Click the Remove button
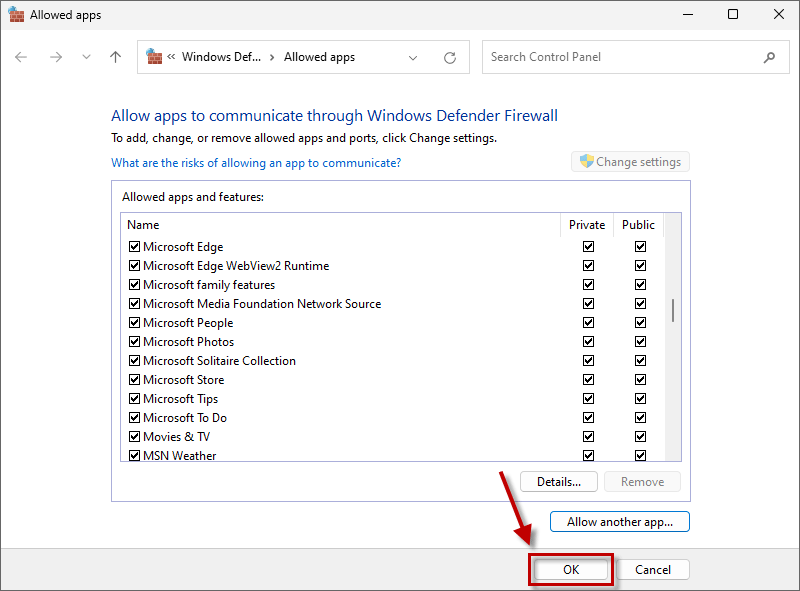The width and height of the screenshot is (800, 591). coord(642,482)
